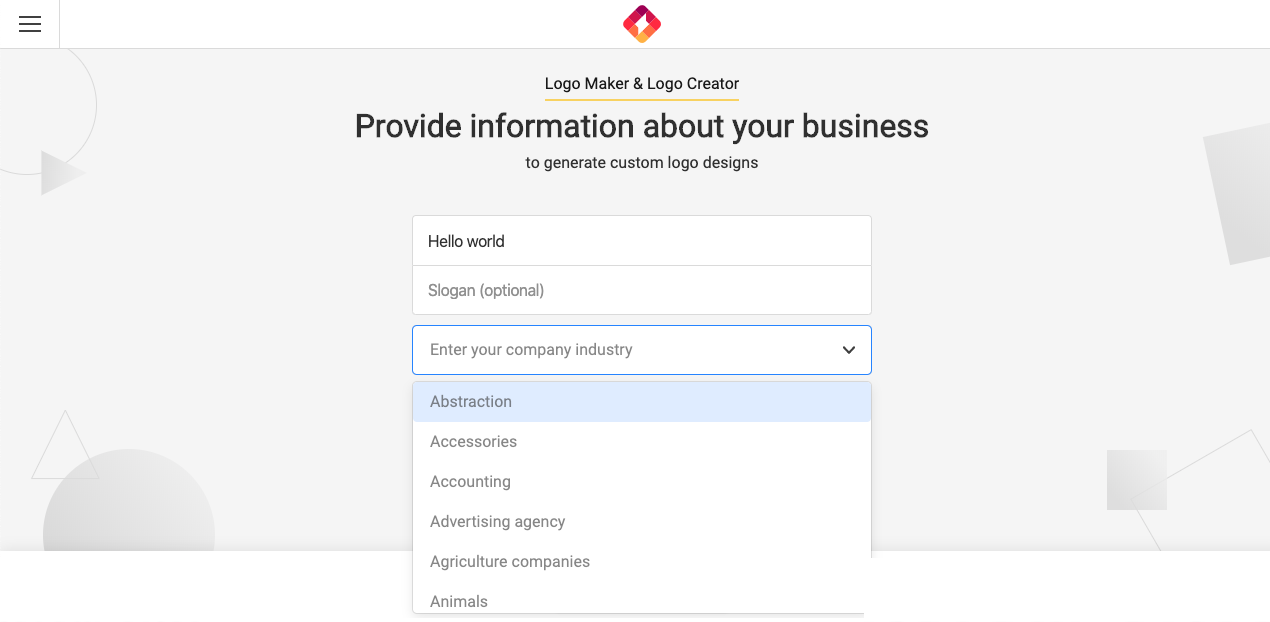This screenshot has width=1270, height=622.
Task: Click the generate custom logo designs subtitle
Action: click(x=642, y=163)
